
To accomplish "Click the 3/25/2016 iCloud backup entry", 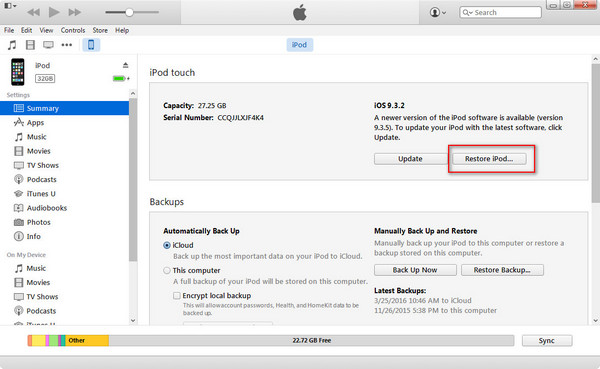I will click(423, 300).
